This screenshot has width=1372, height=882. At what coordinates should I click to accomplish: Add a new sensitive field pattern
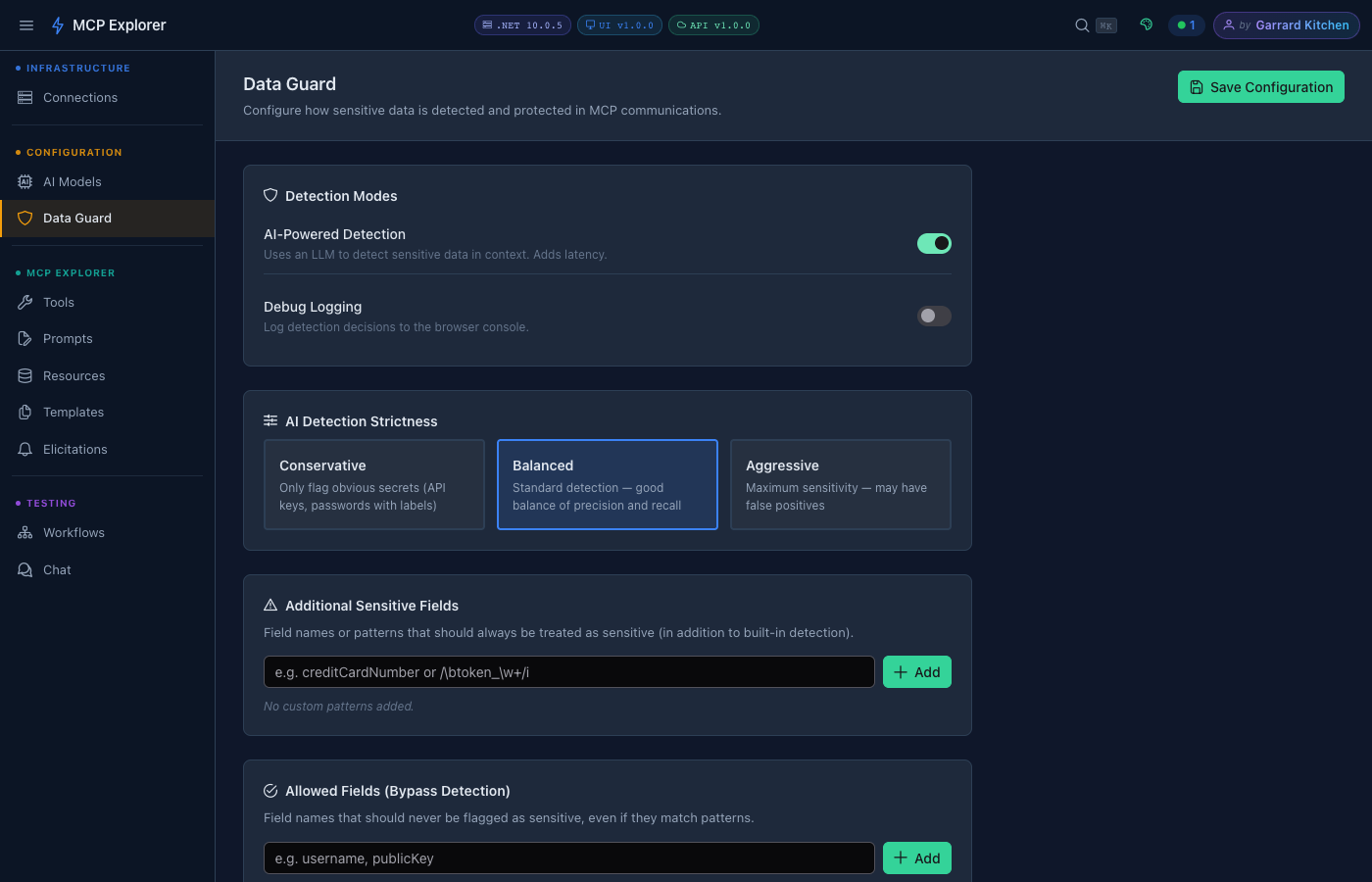pyautogui.click(x=916, y=671)
